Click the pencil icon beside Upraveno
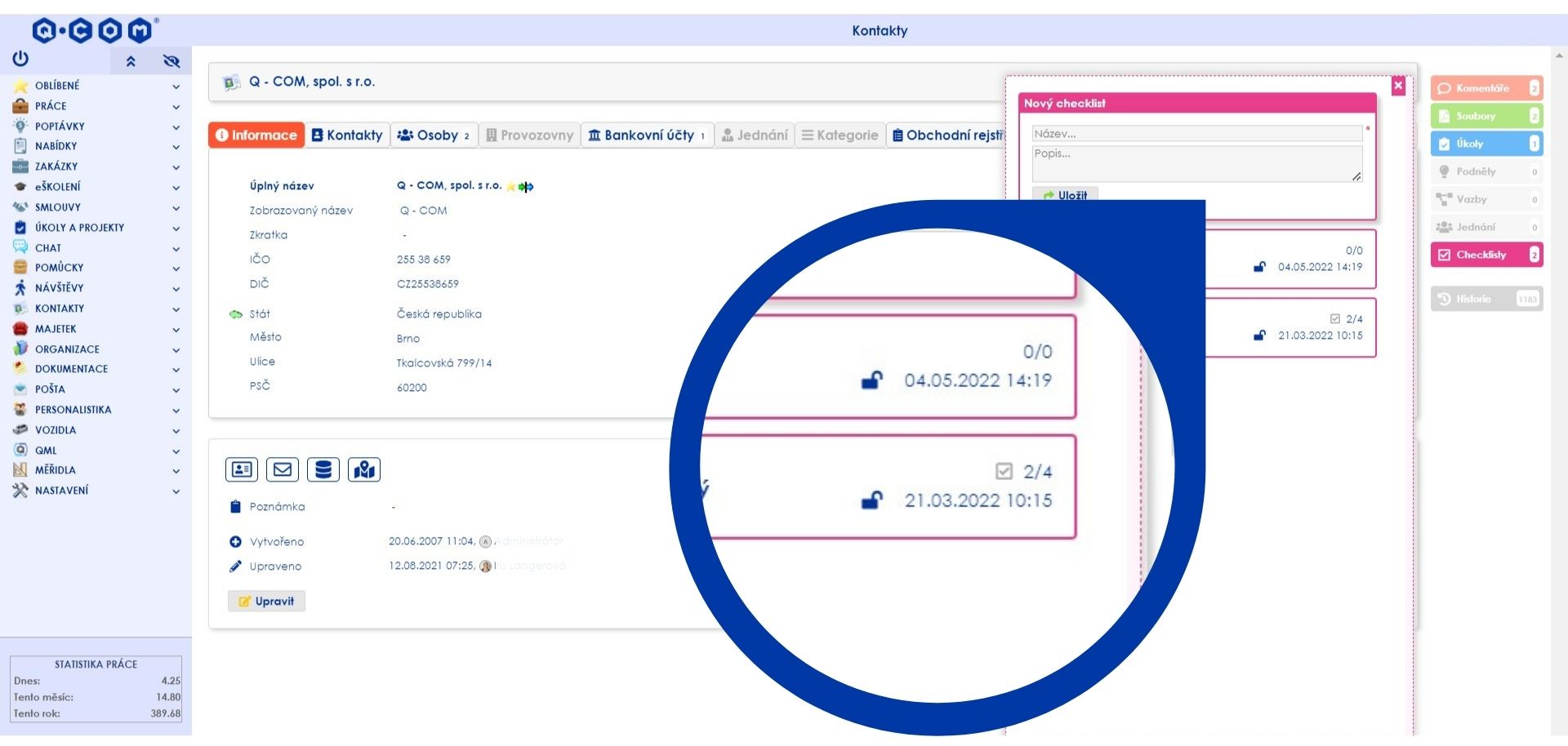Viewport: 1568px width, 746px height. (x=235, y=566)
